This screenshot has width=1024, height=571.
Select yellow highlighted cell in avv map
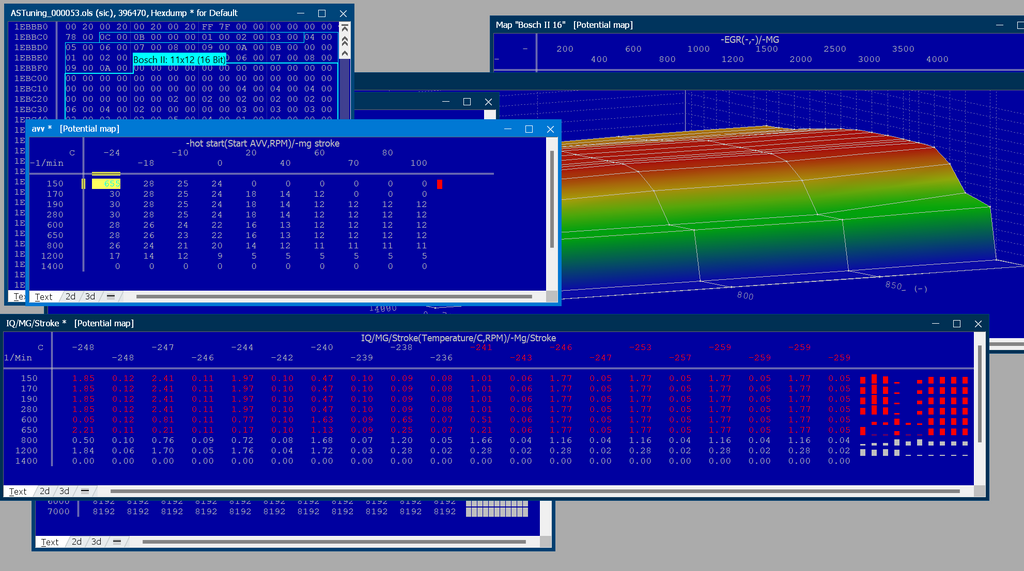coord(106,184)
